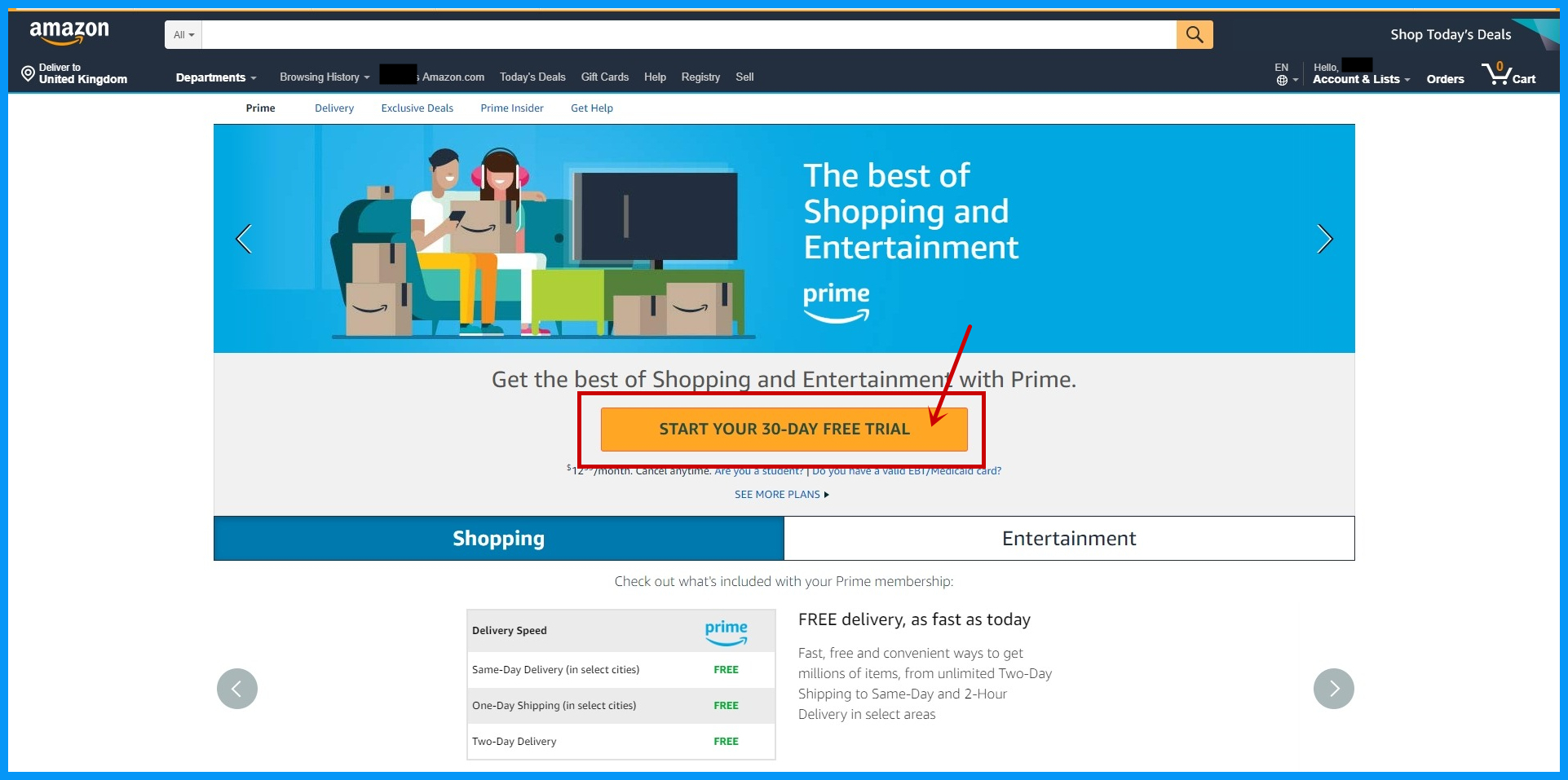Expand SEE MORE PLANS
The image size is (1568, 780).
pyautogui.click(x=781, y=494)
